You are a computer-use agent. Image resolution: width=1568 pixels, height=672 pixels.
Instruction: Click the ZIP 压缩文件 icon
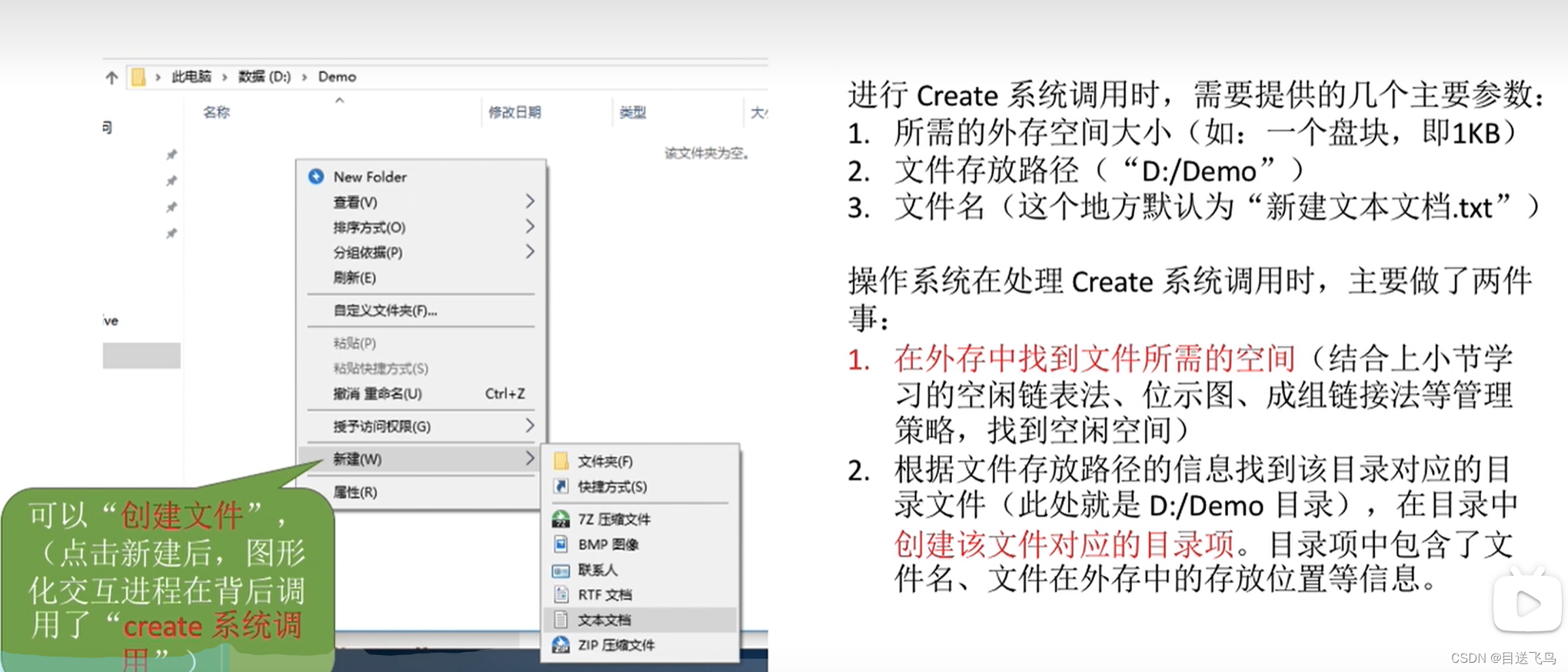click(x=561, y=644)
